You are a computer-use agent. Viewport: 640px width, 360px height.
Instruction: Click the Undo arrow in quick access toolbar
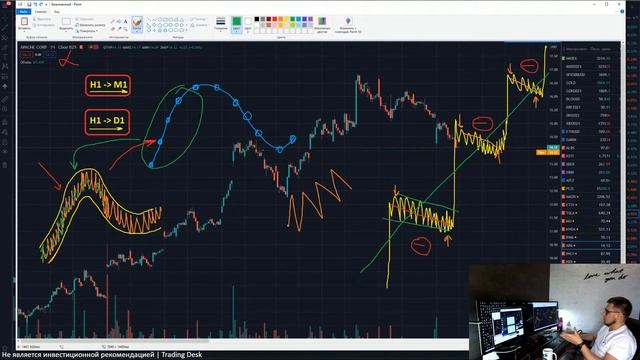[x=35, y=4]
